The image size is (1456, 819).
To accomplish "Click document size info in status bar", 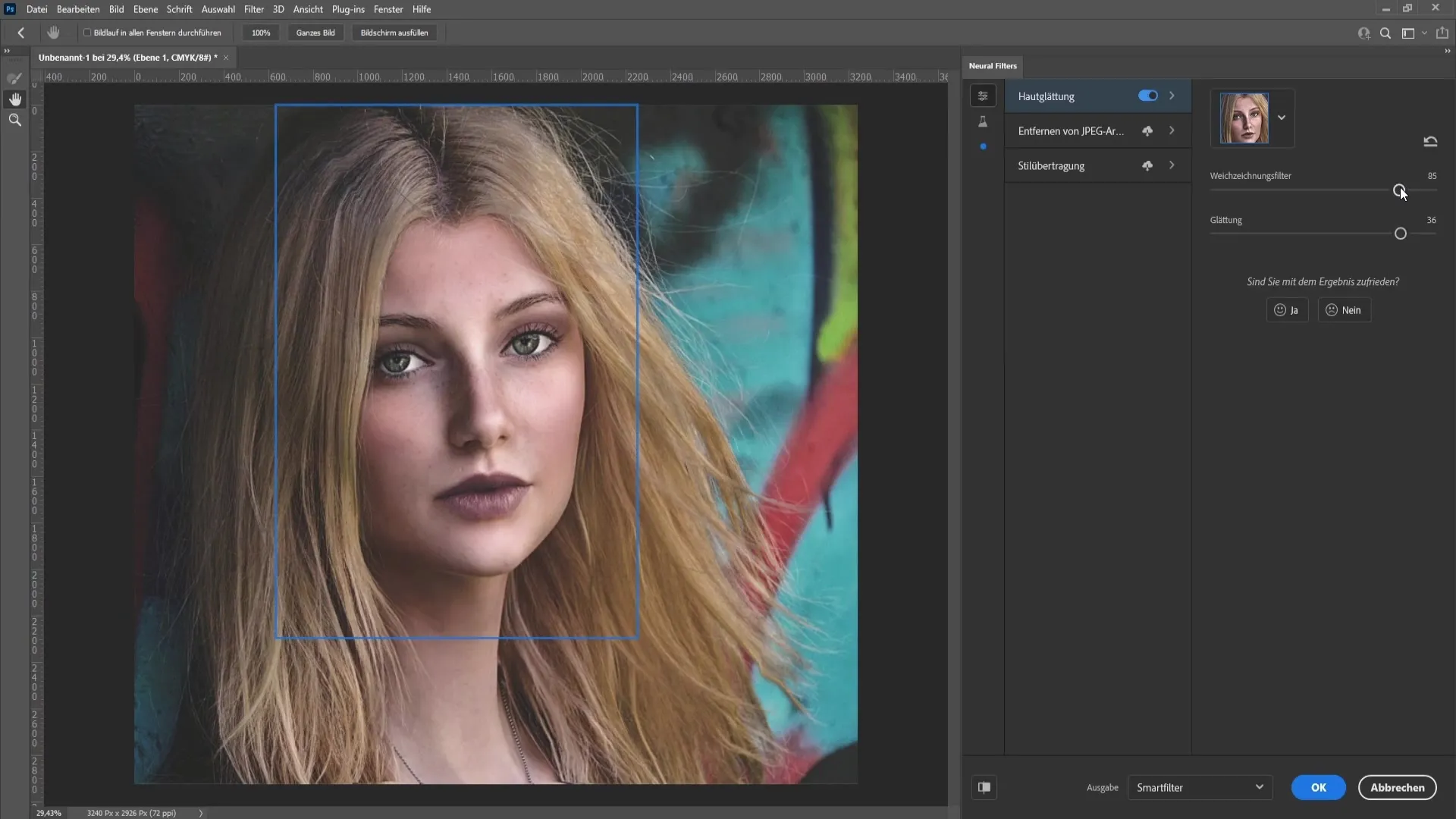I will (131, 813).
